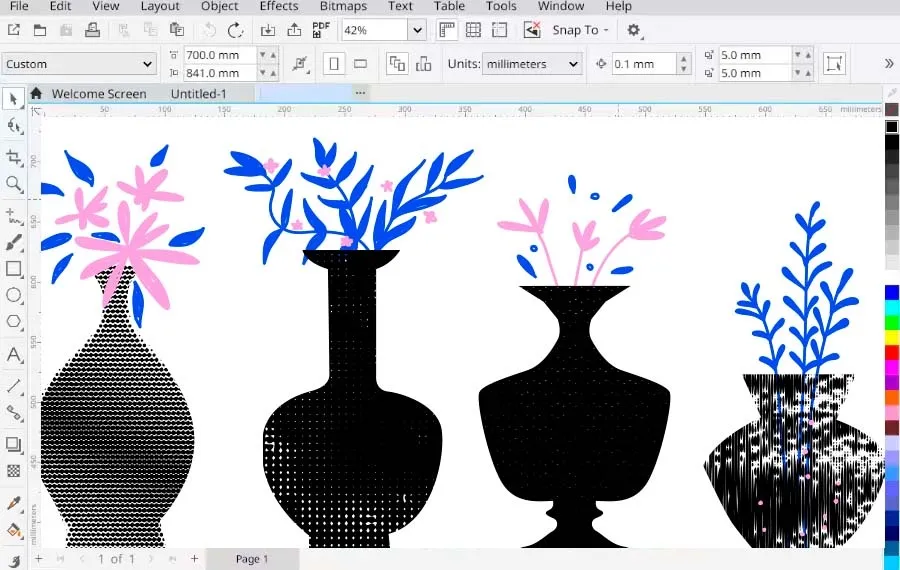Open the Bitmaps menu
The height and width of the screenshot is (570, 900).
(343, 6)
